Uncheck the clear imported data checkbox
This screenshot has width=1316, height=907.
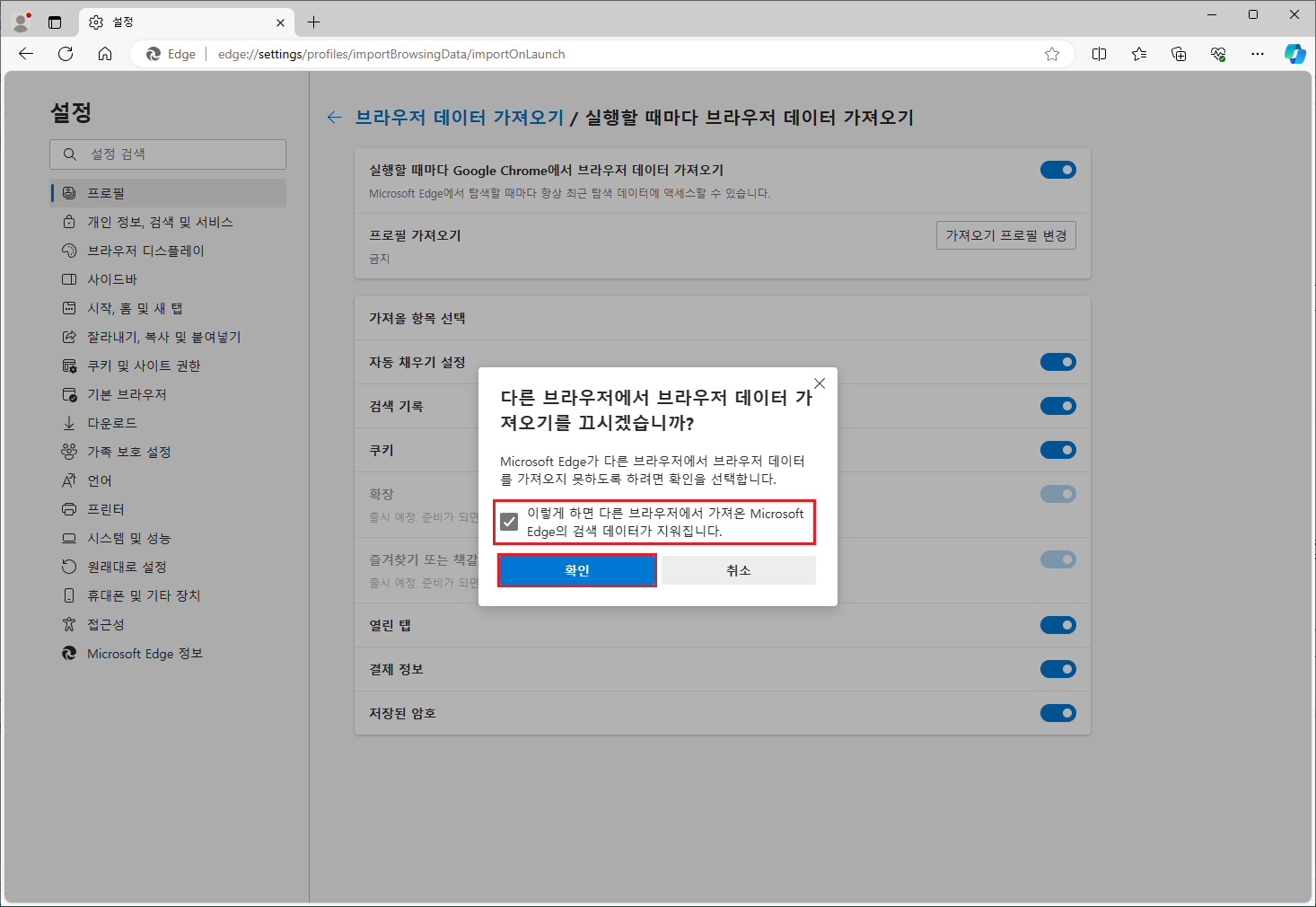coord(509,522)
